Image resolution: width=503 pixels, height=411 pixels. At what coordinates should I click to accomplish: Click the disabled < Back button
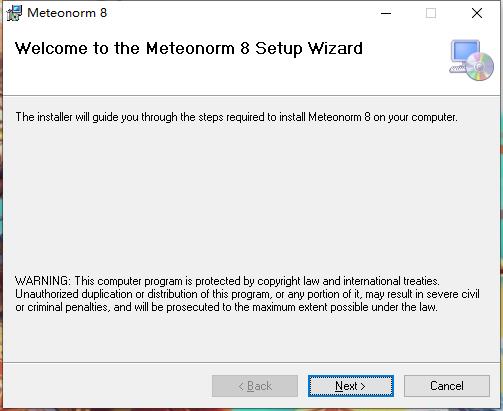[x=255, y=386]
